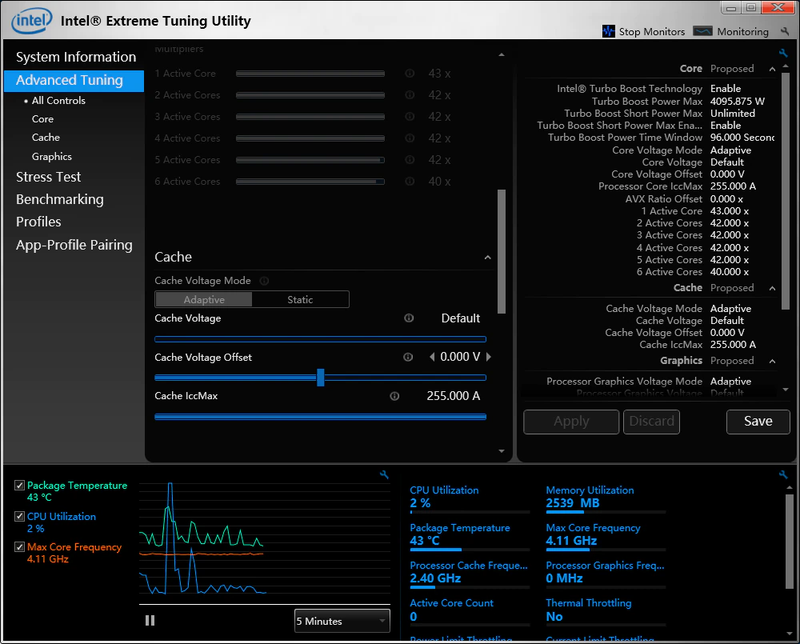Uncheck the Package Temperature checkbox
The width and height of the screenshot is (800, 644).
20,486
